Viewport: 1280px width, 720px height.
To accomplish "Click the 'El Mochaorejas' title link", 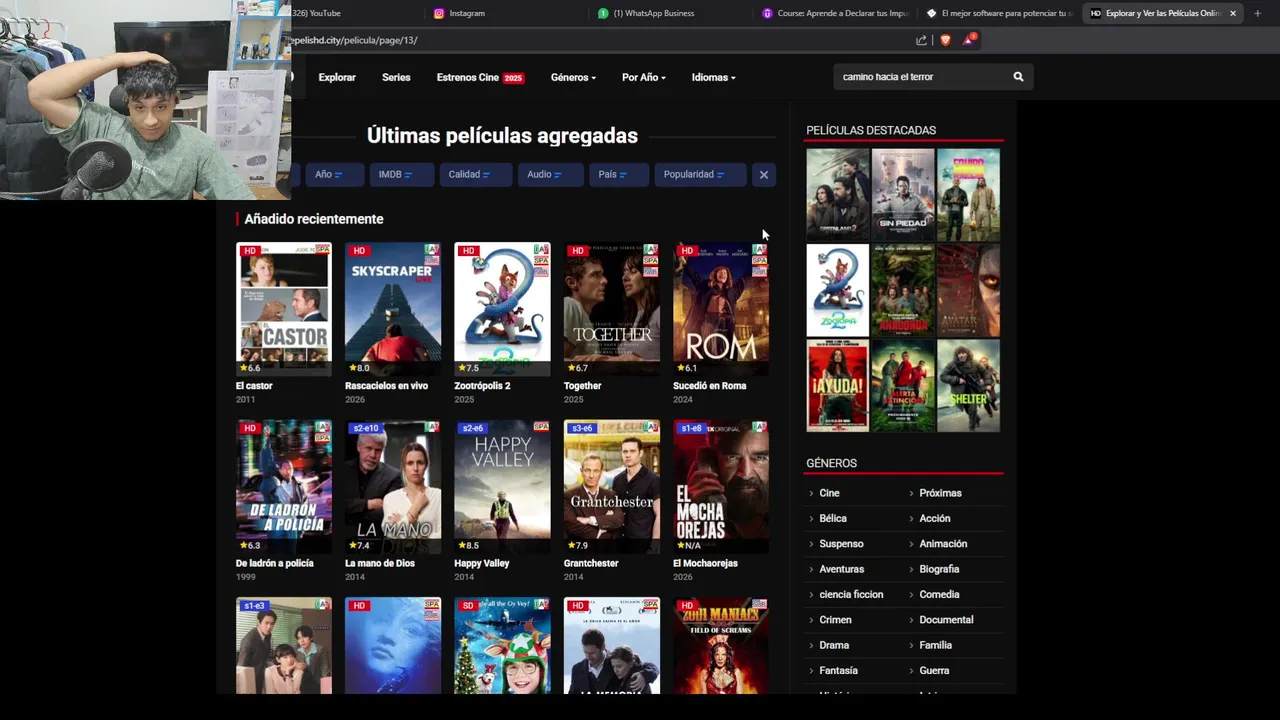I will point(705,564).
